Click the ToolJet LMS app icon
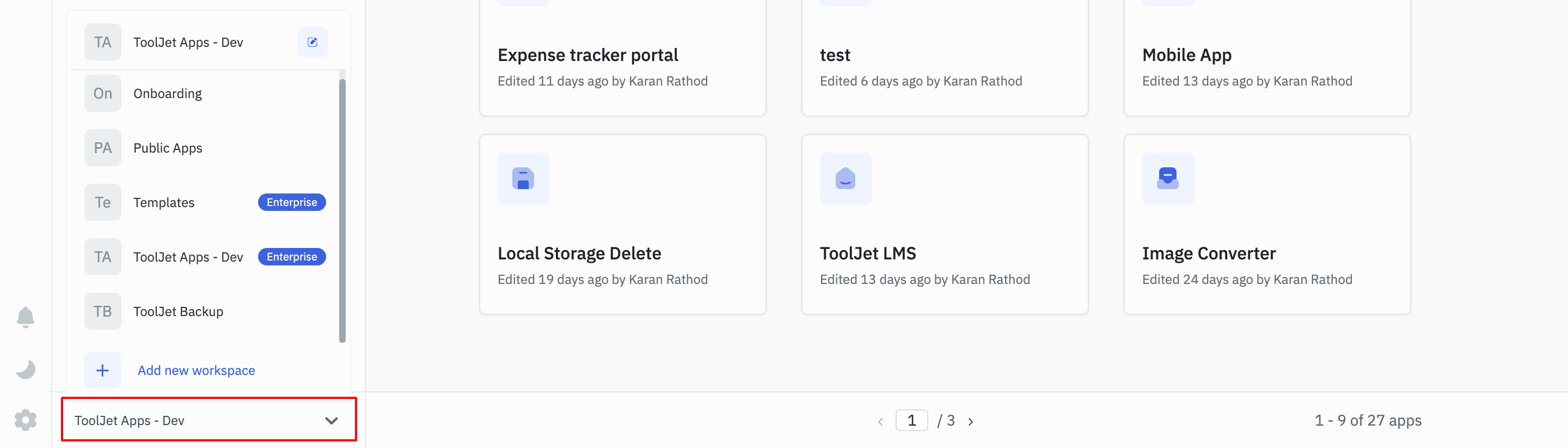This screenshot has height=448, width=1568. click(x=846, y=179)
